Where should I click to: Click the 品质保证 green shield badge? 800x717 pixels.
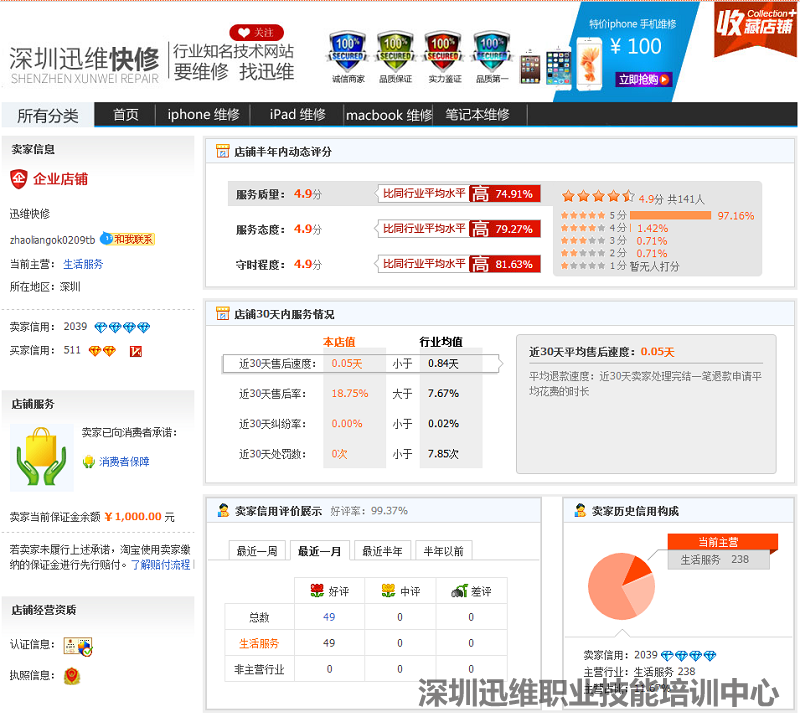coord(395,57)
